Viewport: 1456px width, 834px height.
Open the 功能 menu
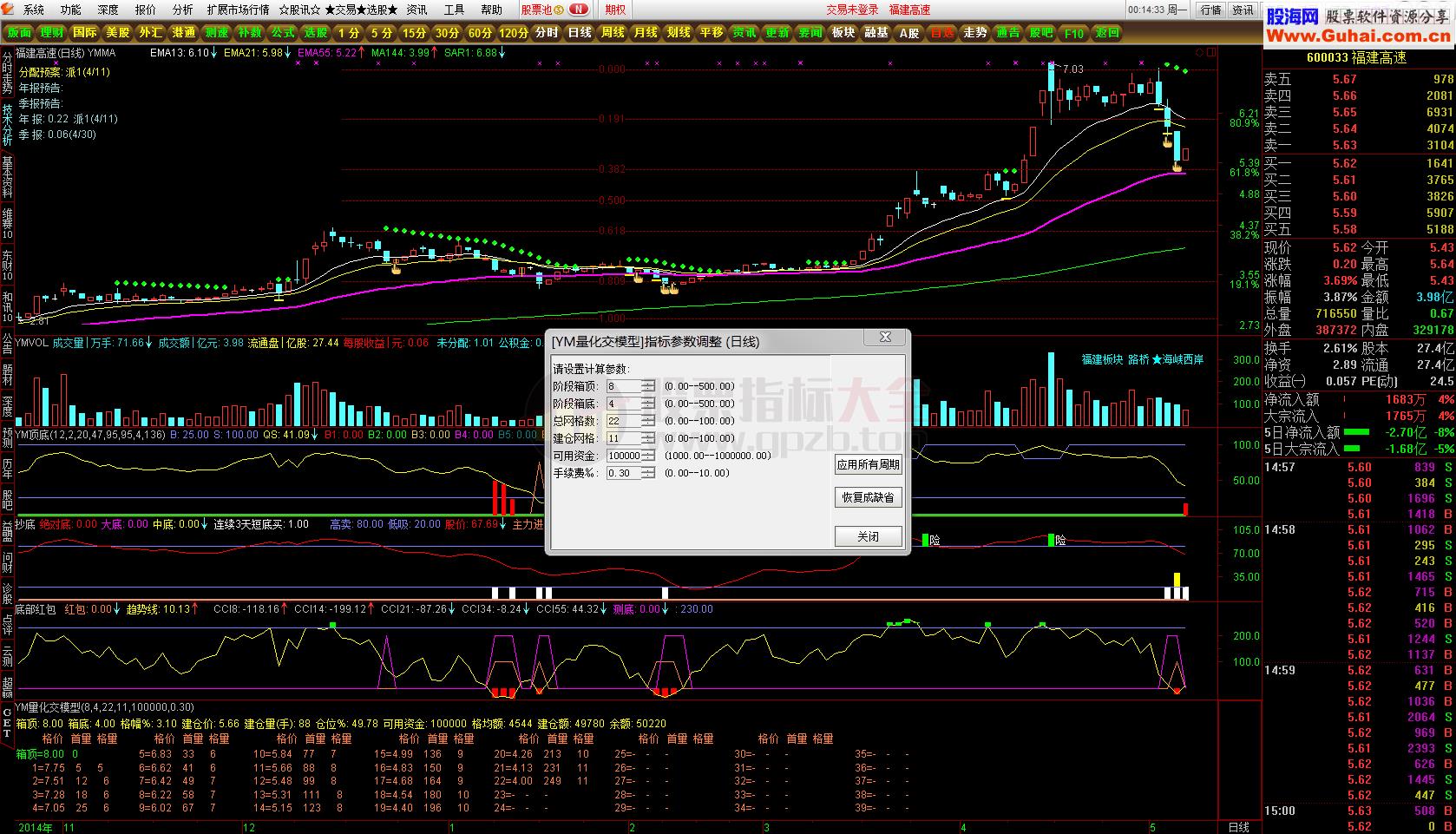(x=71, y=10)
